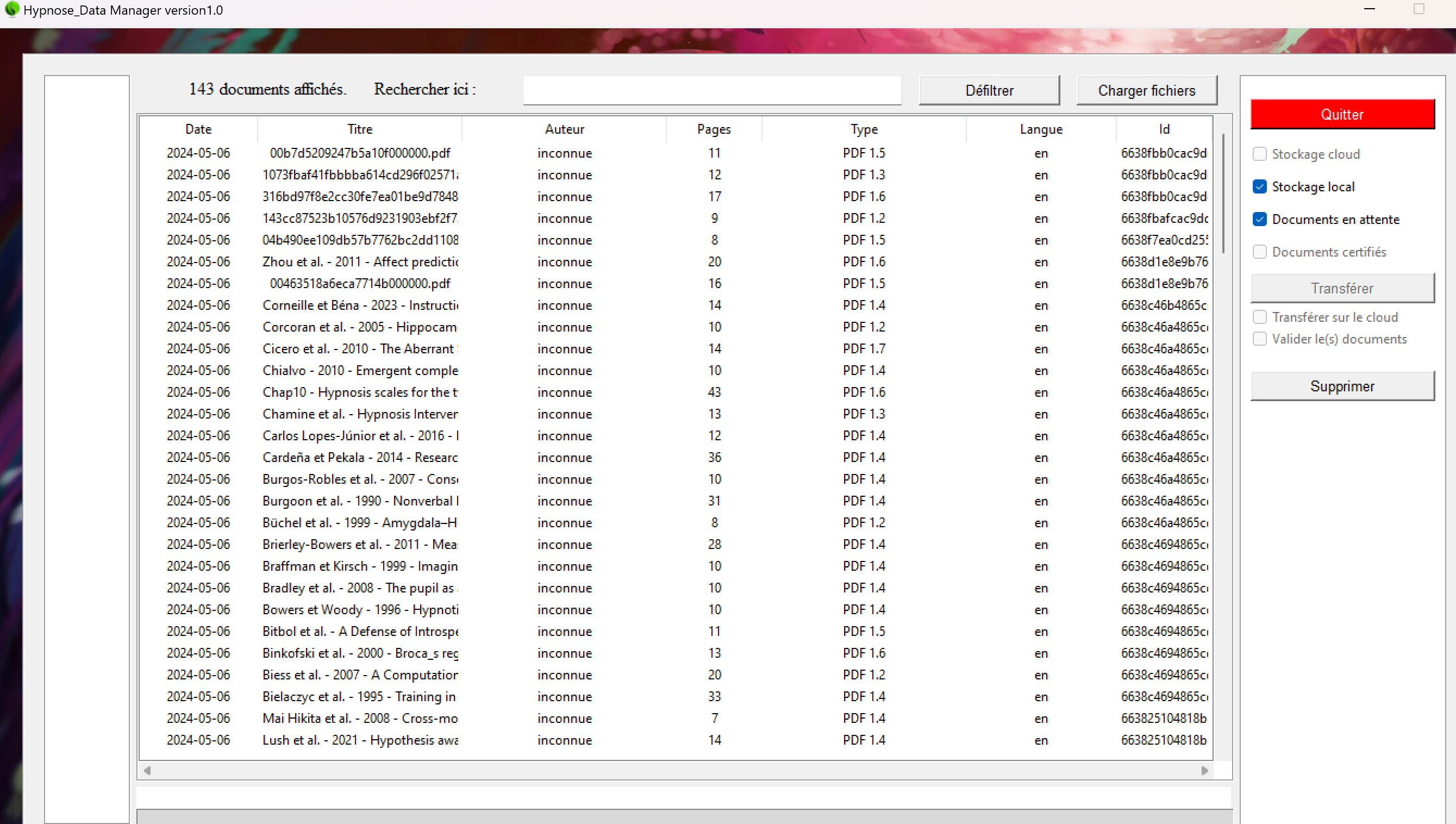Screen dimensions: 1456x824
Task: Select row Lush et al. - 2021
Action: [676, 740]
